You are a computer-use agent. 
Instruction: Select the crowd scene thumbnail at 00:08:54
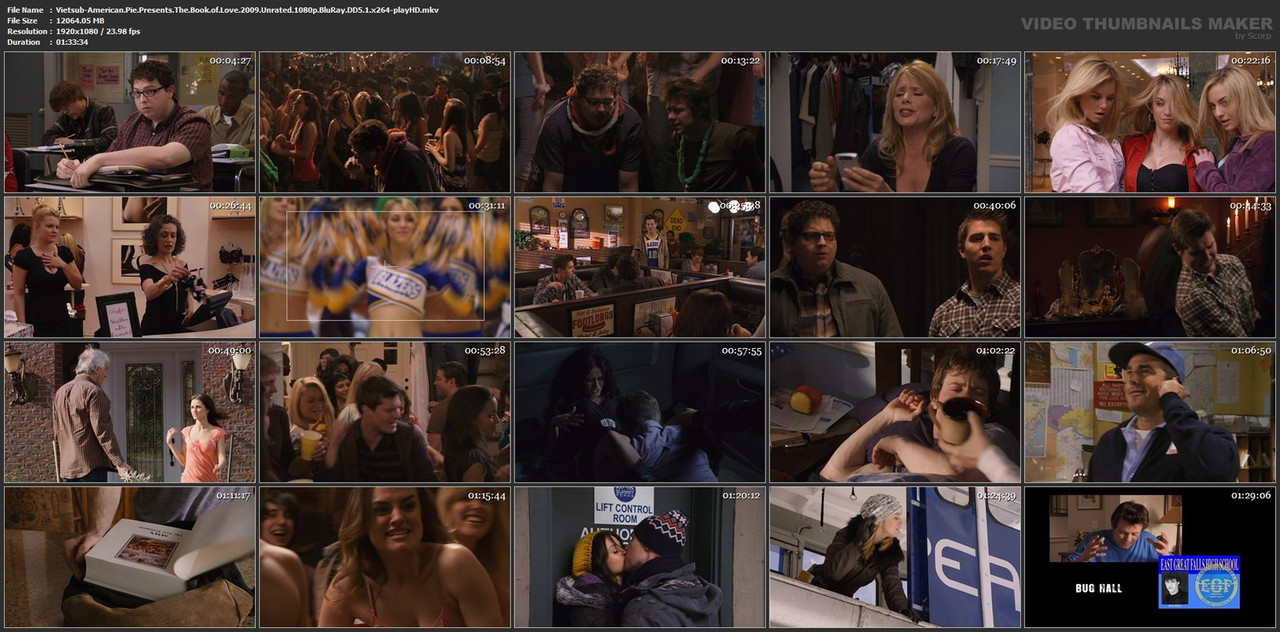click(x=385, y=122)
